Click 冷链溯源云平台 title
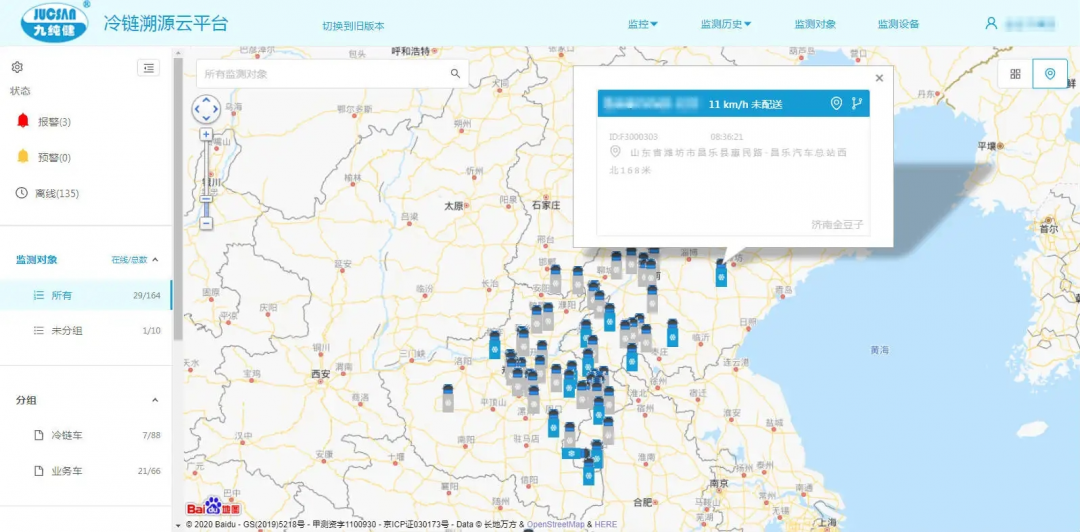The image size is (1080, 532). pyautogui.click(x=166, y=23)
